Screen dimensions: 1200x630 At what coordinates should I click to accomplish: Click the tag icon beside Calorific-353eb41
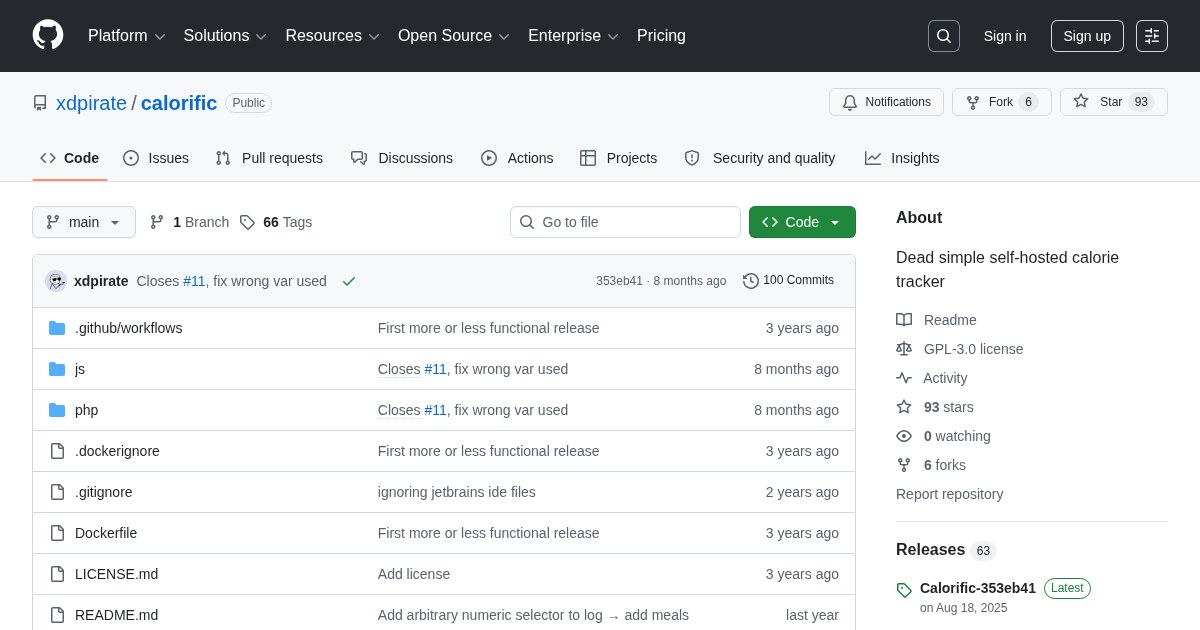point(904,590)
